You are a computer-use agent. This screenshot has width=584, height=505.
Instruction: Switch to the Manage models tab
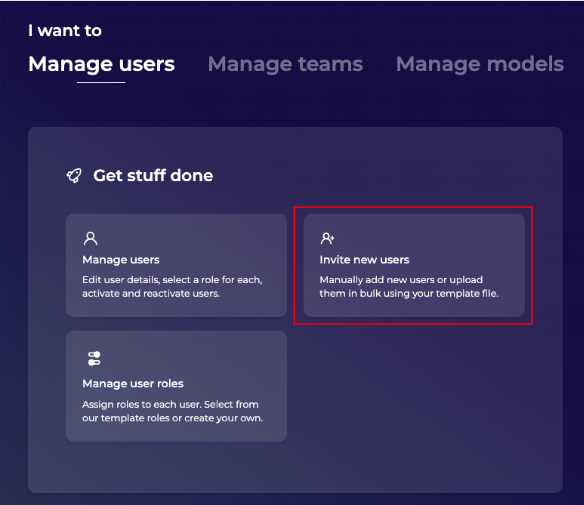[480, 64]
